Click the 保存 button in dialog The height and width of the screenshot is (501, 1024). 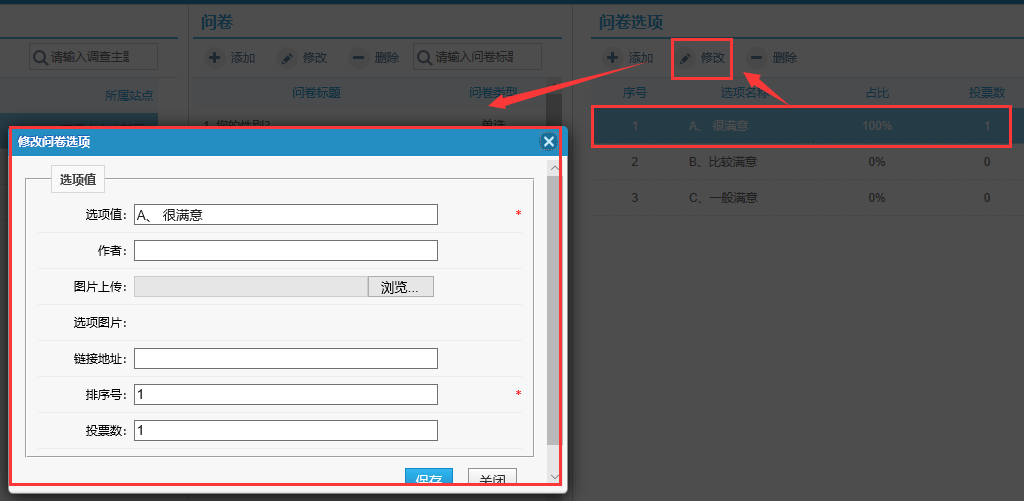429,477
